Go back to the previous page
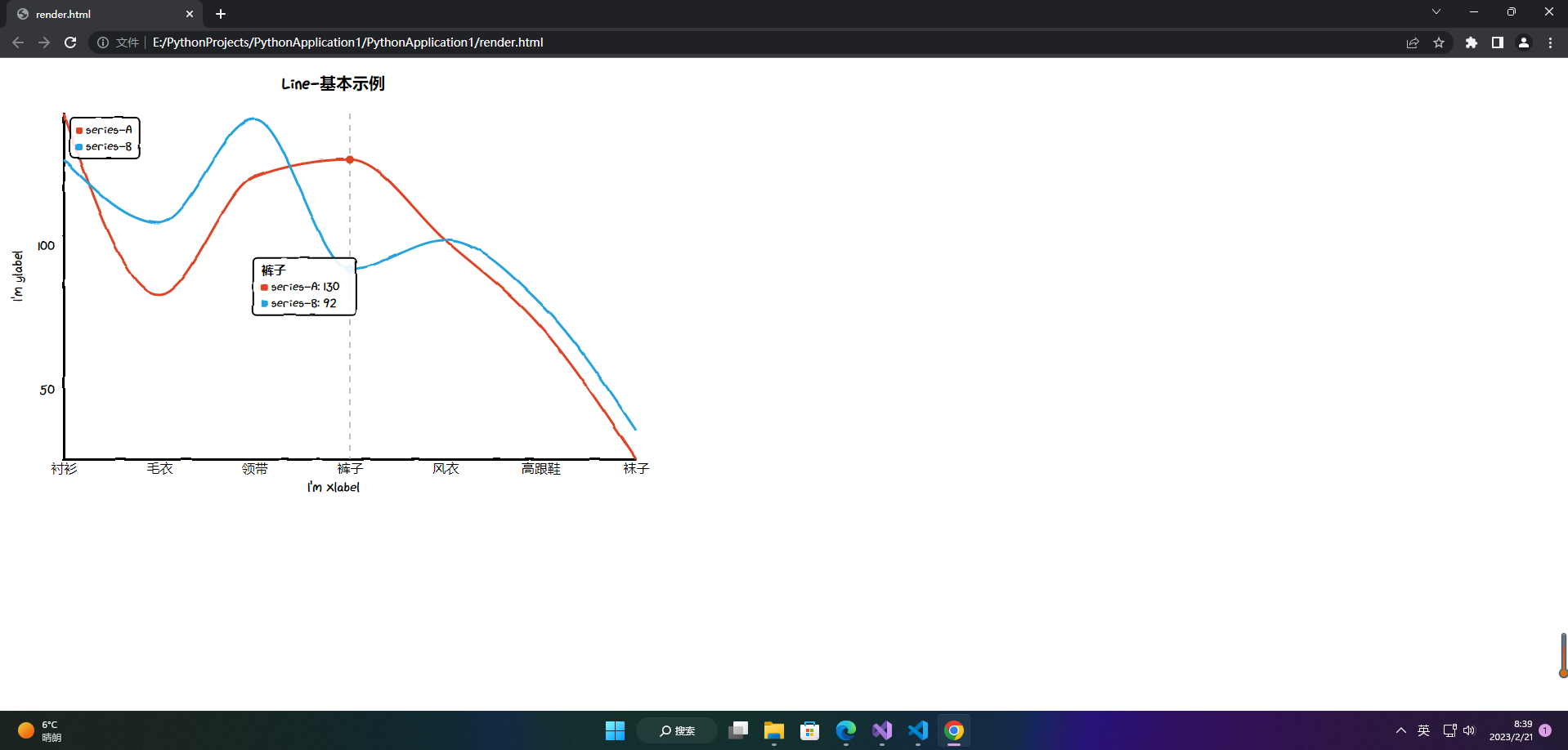This screenshot has height=750, width=1568. coord(18,42)
